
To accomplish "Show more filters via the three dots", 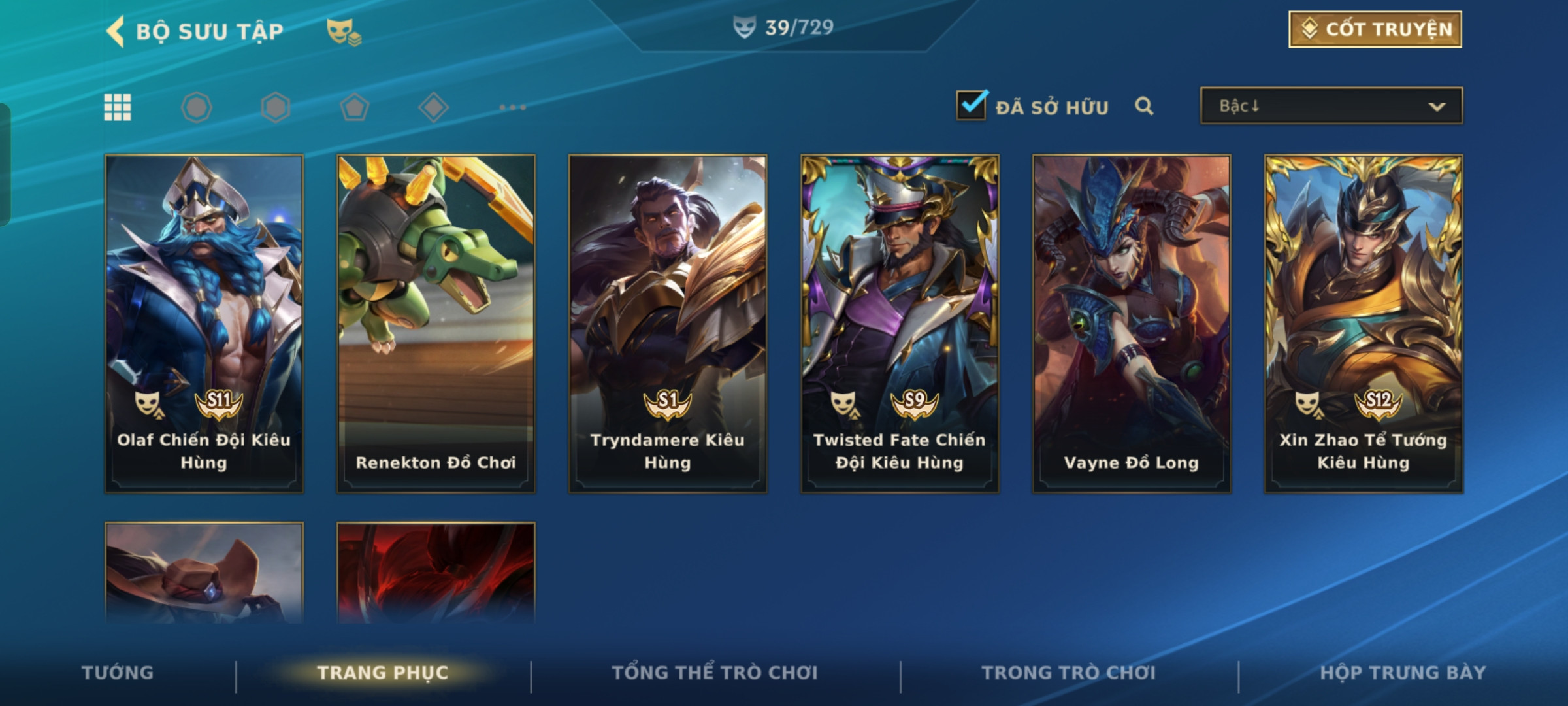I will coord(513,107).
